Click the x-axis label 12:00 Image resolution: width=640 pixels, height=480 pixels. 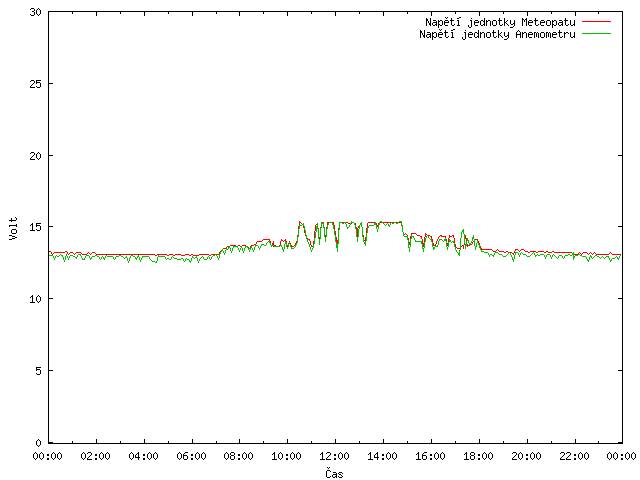(x=334, y=456)
